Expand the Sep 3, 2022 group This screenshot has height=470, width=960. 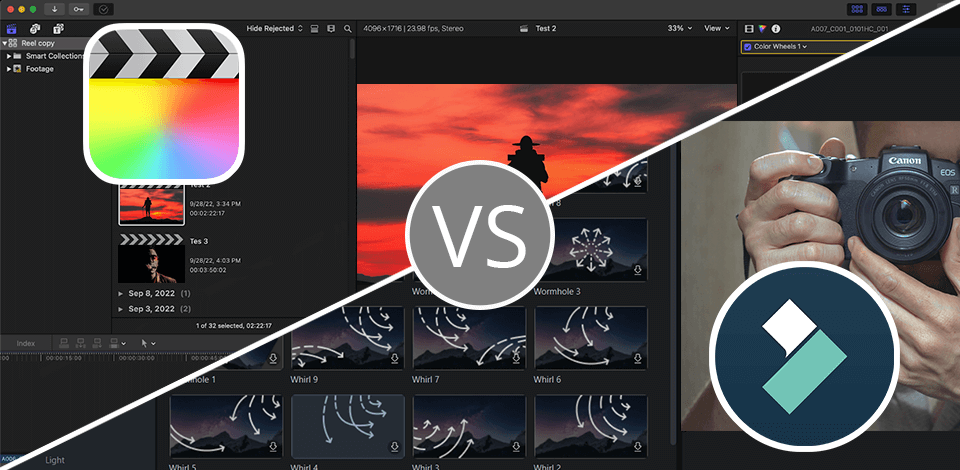(x=121, y=309)
